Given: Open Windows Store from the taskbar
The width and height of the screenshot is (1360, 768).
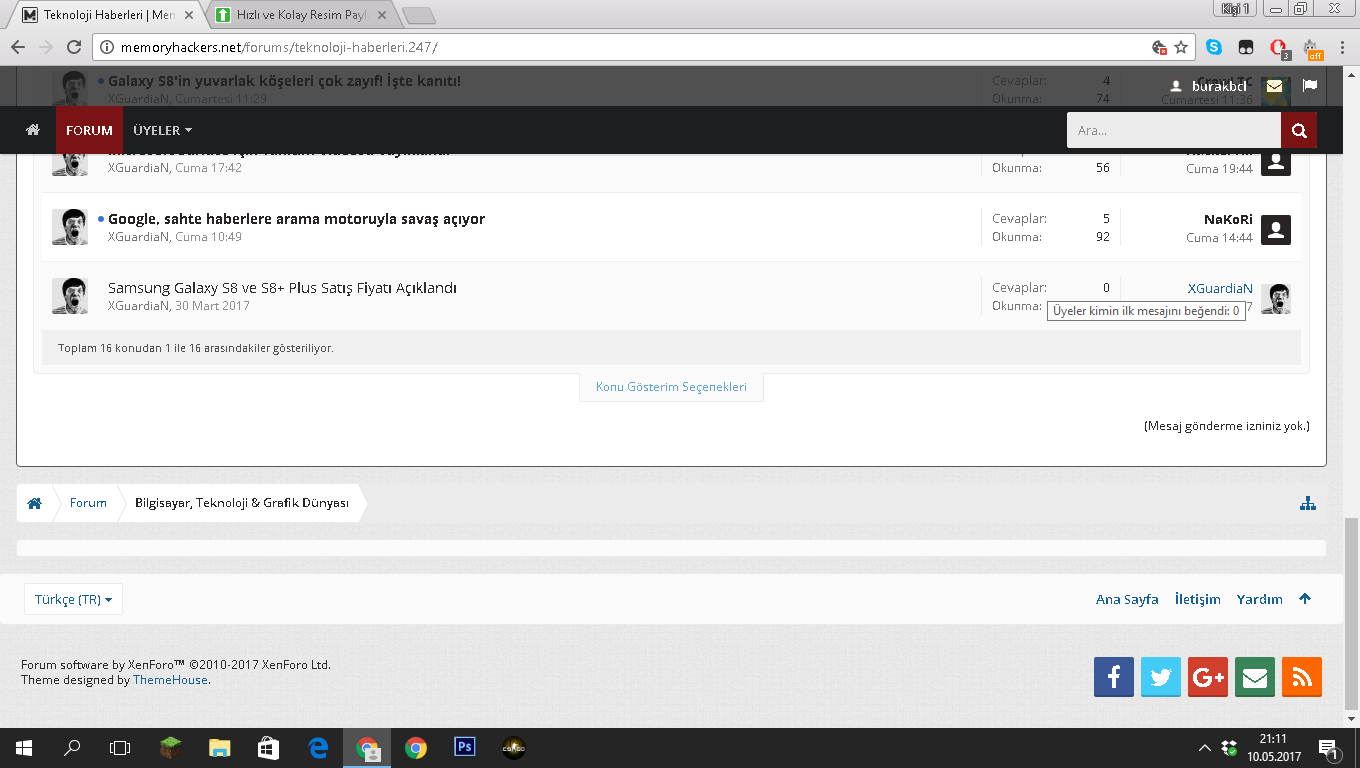Looking at the screenshot, I should pyautogui.click(x=268, y=748).
